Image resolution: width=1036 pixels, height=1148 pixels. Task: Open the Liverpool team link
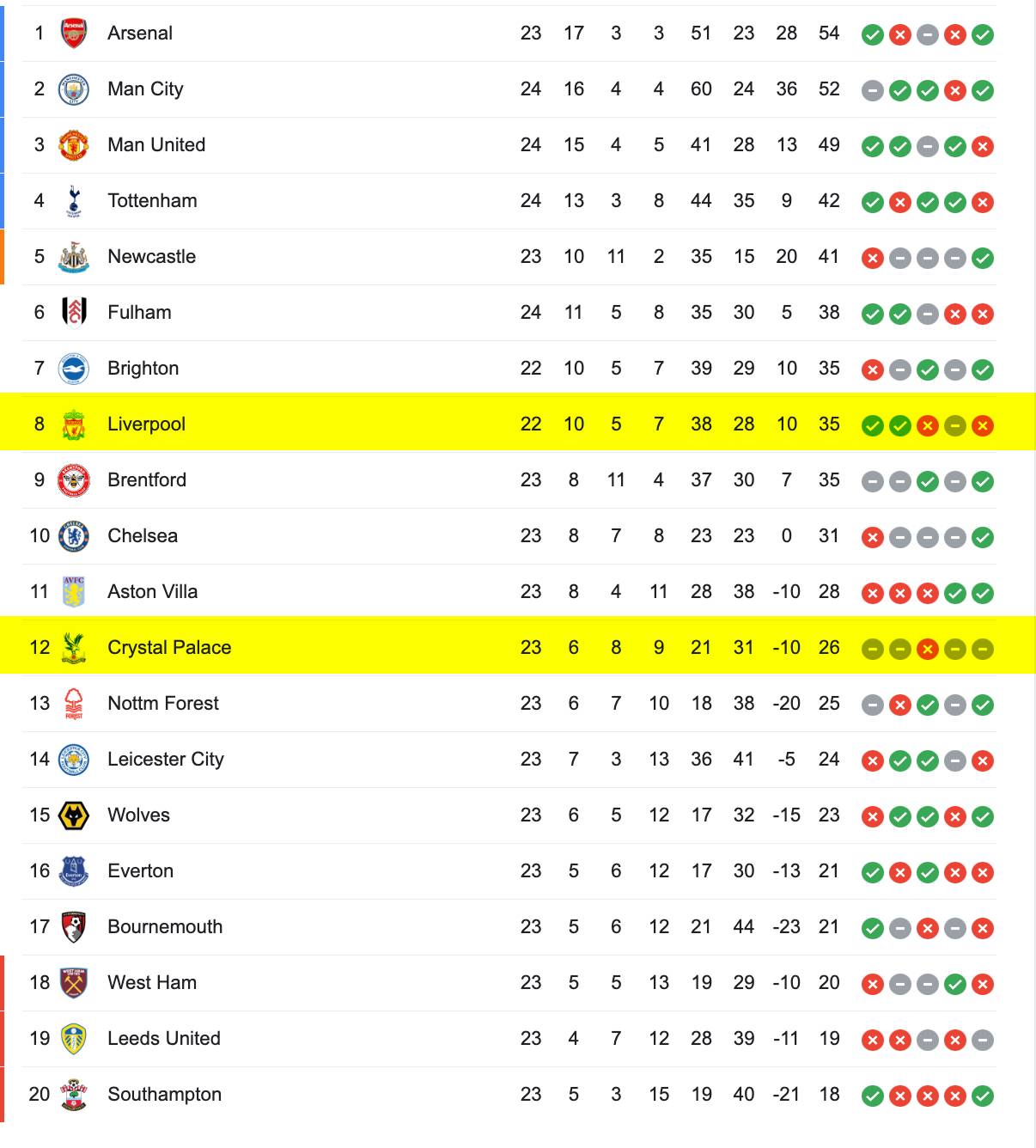tap(146, 424)
